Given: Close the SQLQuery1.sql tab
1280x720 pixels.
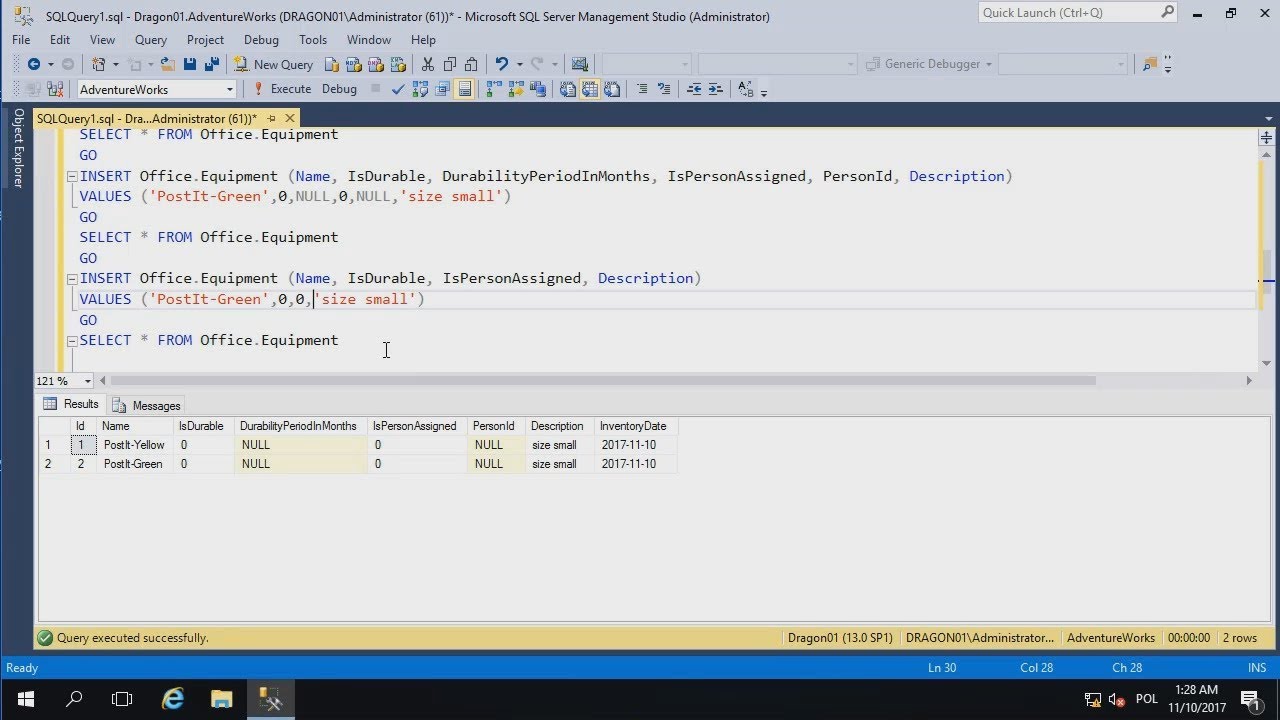Looking at the screenshot, I should tap(289, 118).
